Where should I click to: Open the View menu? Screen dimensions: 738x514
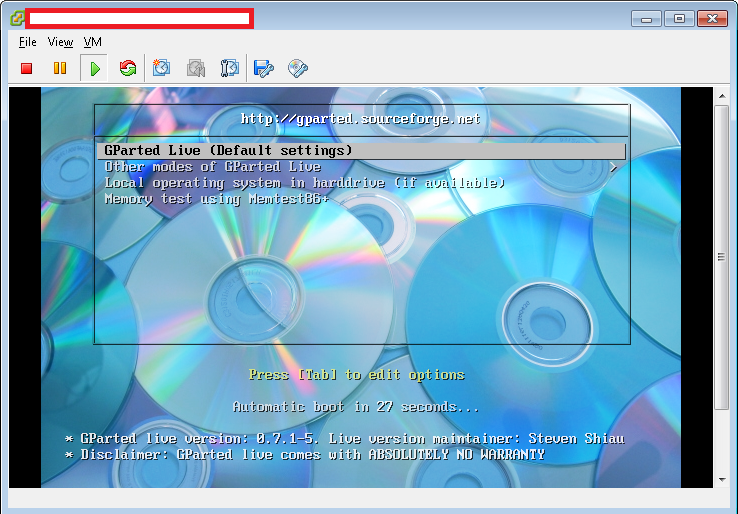point(60,42)
